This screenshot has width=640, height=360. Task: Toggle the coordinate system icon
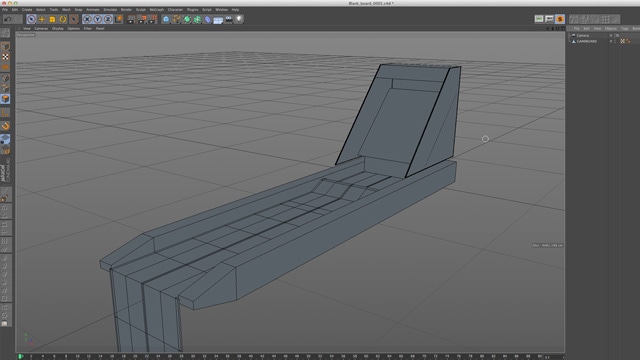coord(118,19)
